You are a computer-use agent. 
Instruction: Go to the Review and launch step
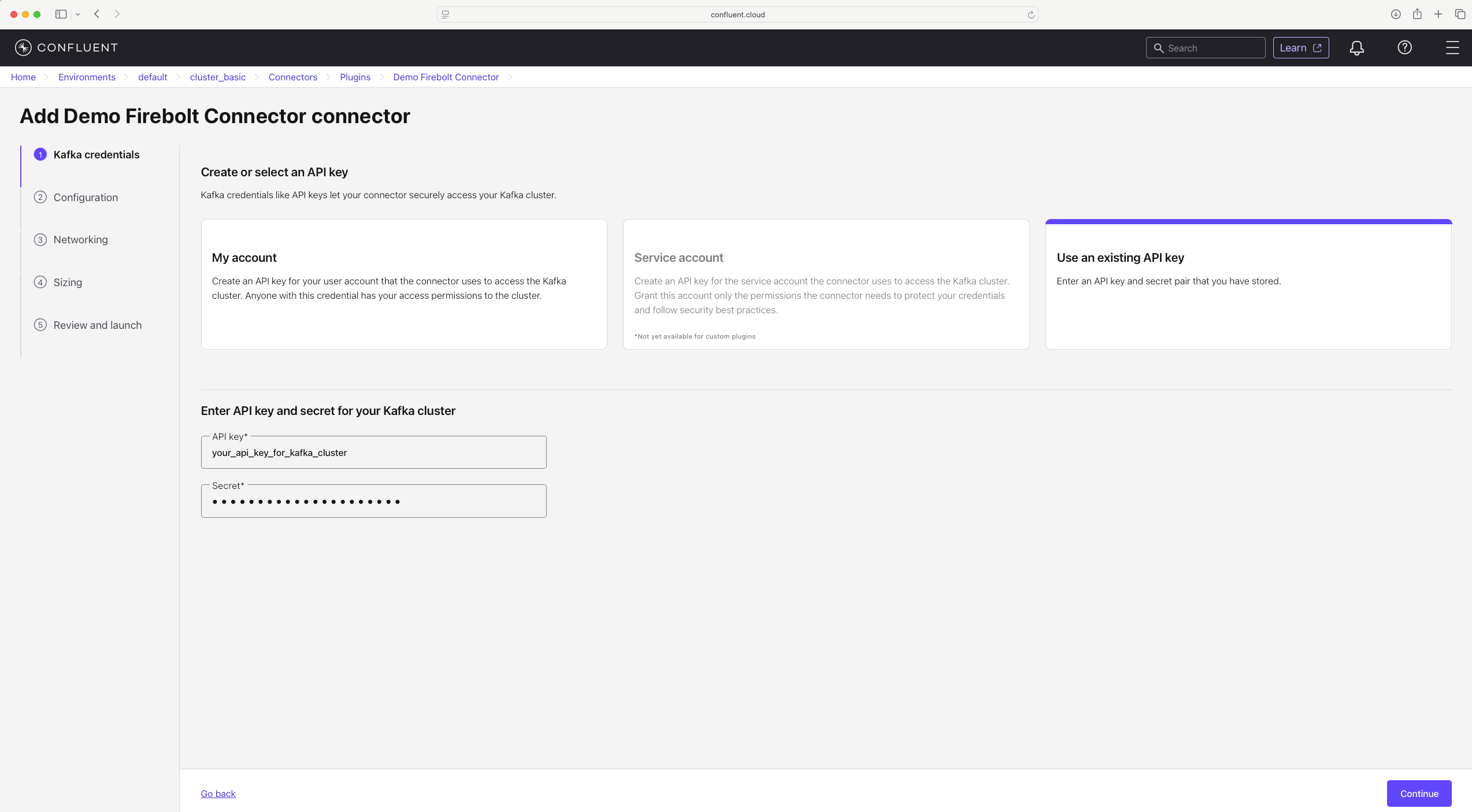[x=97, y=325]
